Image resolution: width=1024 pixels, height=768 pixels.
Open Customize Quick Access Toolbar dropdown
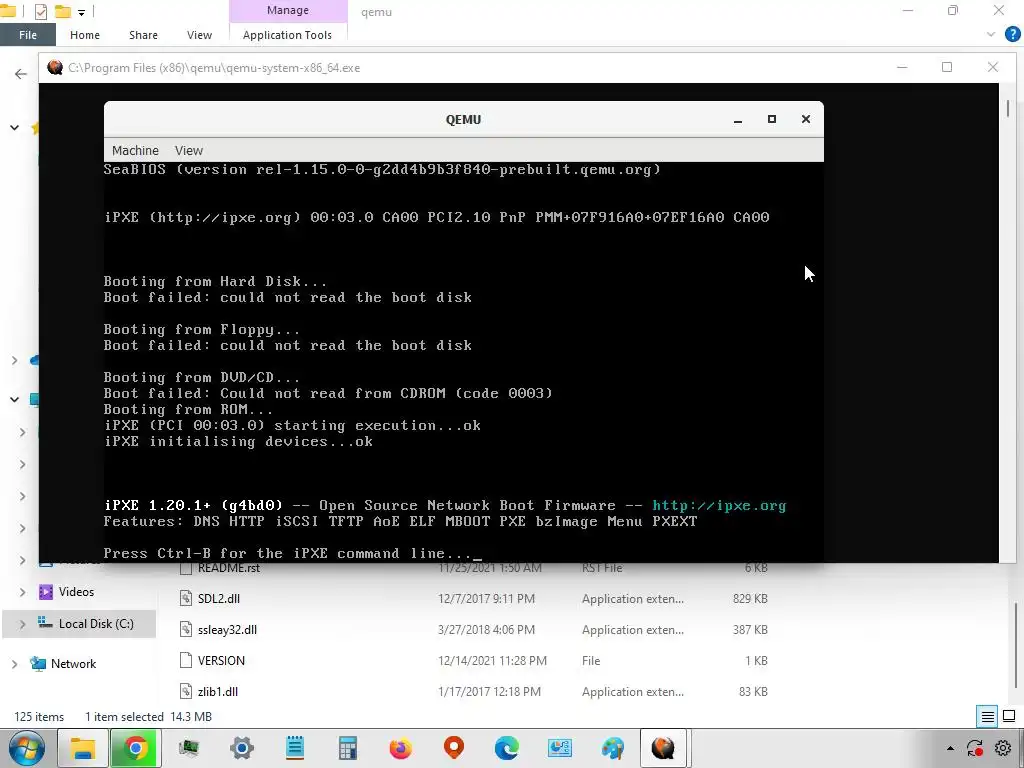[x=81, y=12]
